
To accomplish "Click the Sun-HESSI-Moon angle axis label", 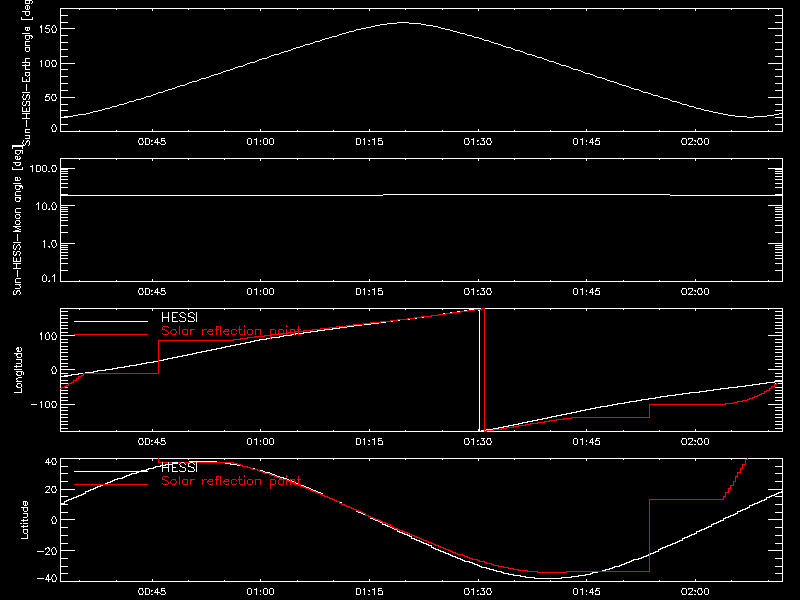I will point(17,220).
